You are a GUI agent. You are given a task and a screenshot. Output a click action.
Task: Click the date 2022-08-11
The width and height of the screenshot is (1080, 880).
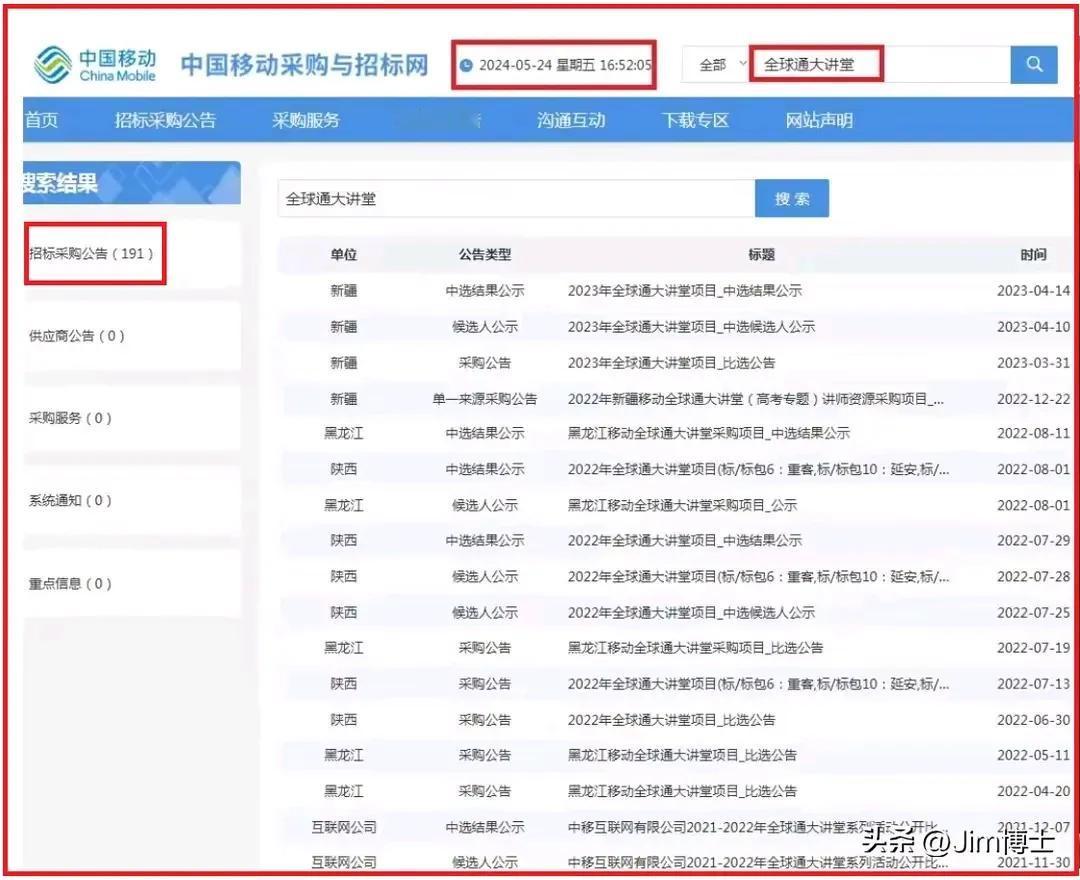(x=1033, y=433)
